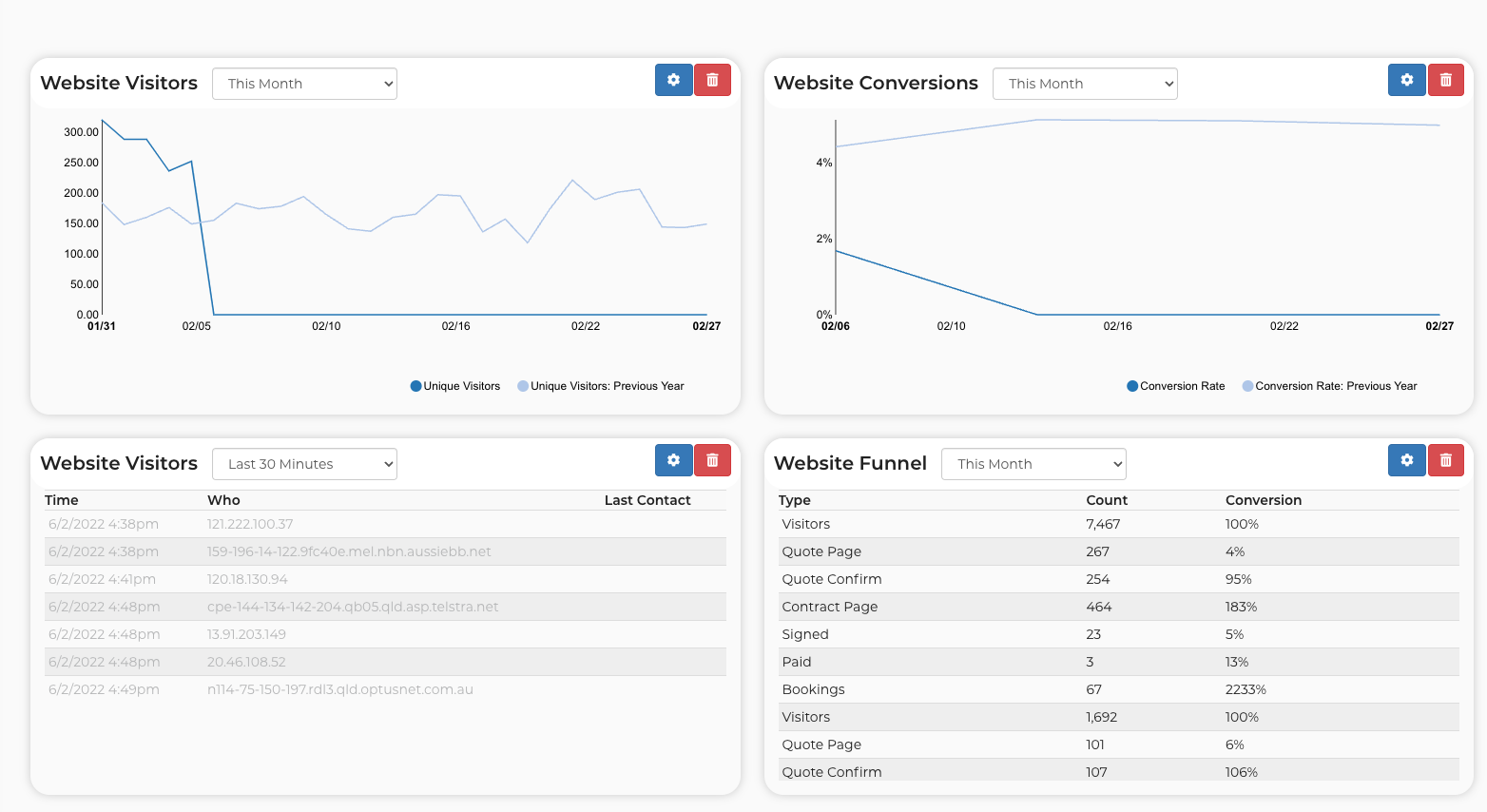The height and width of the screenshot is (812, 1487).
Task: Toggle Conversion Rate series in legend
Action: [1176, 386]
